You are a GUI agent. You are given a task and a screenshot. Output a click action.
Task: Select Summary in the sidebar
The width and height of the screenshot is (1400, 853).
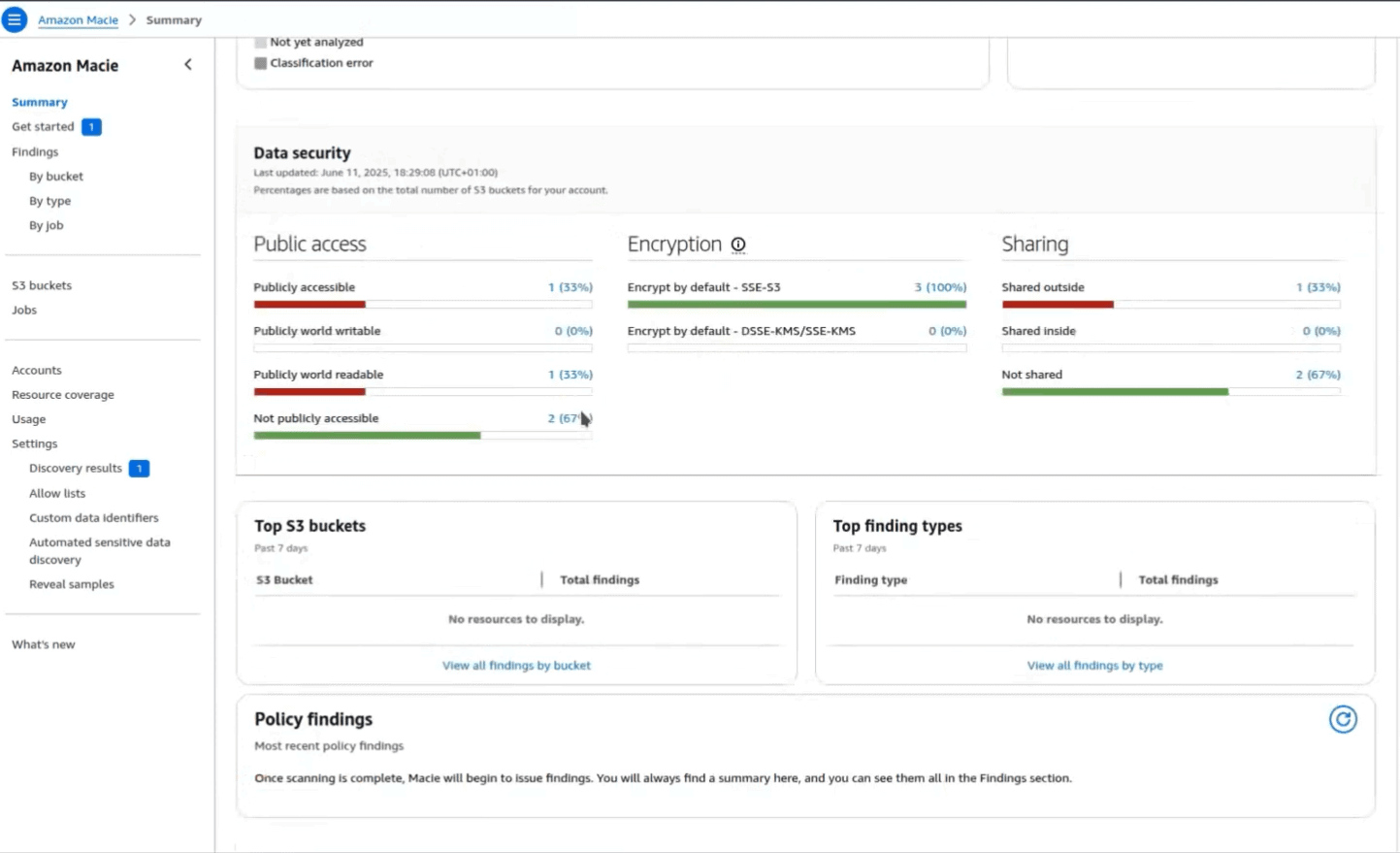[x=40, y=102]
